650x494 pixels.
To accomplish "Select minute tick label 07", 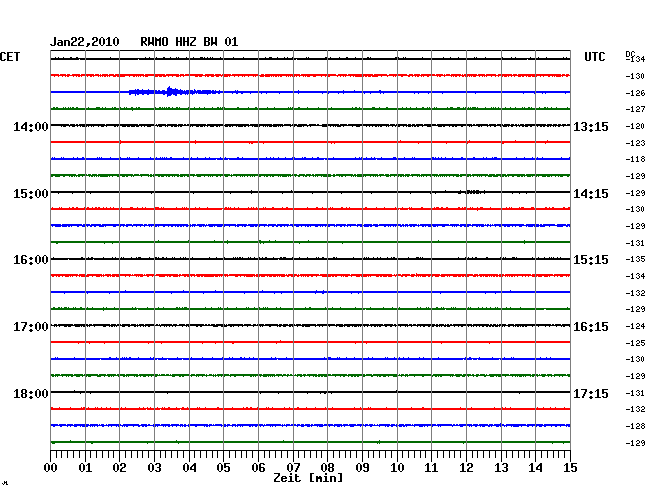I will 293,468.
